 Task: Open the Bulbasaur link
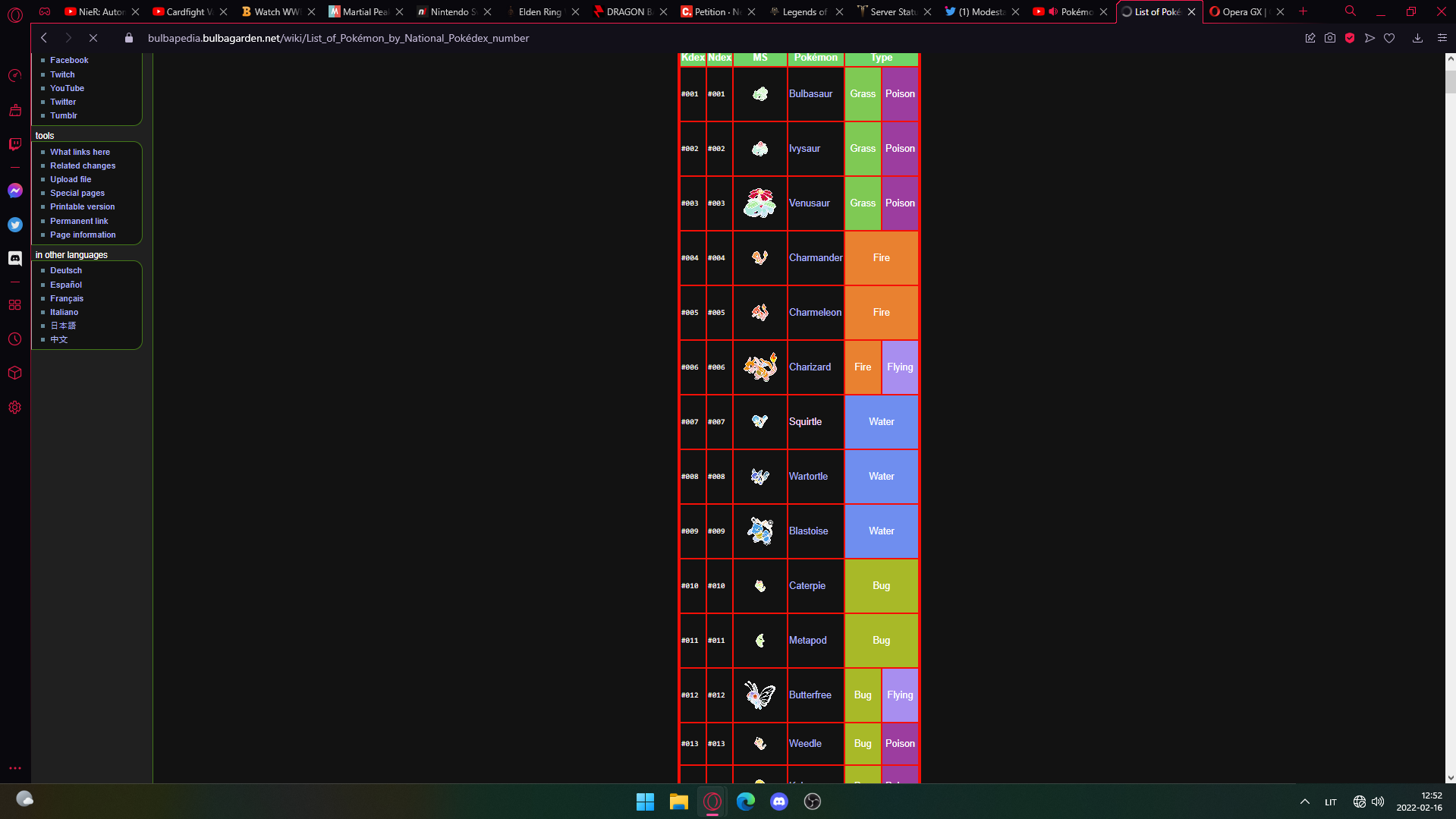810,94
